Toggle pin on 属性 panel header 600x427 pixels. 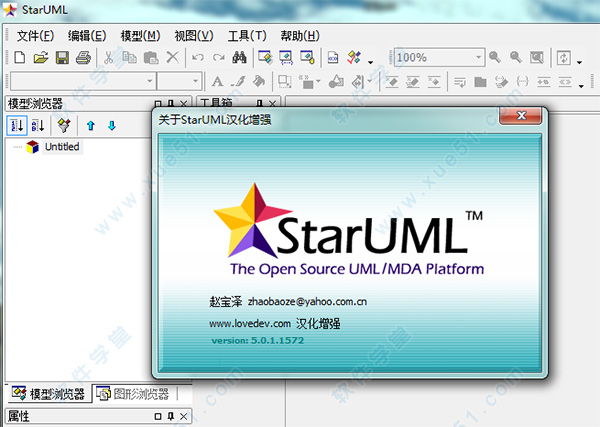point(171,416)
